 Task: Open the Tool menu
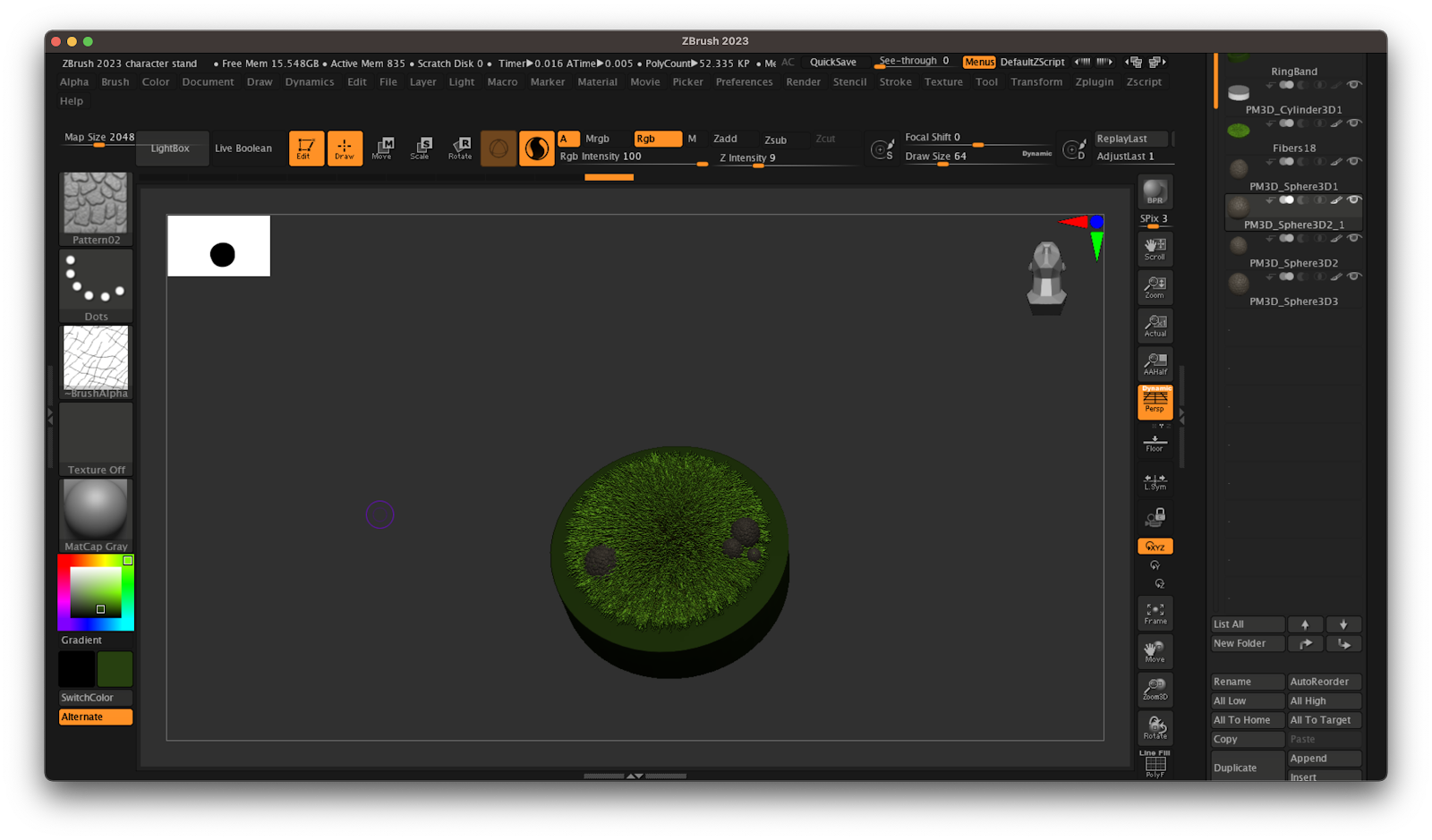click(986, 81)
